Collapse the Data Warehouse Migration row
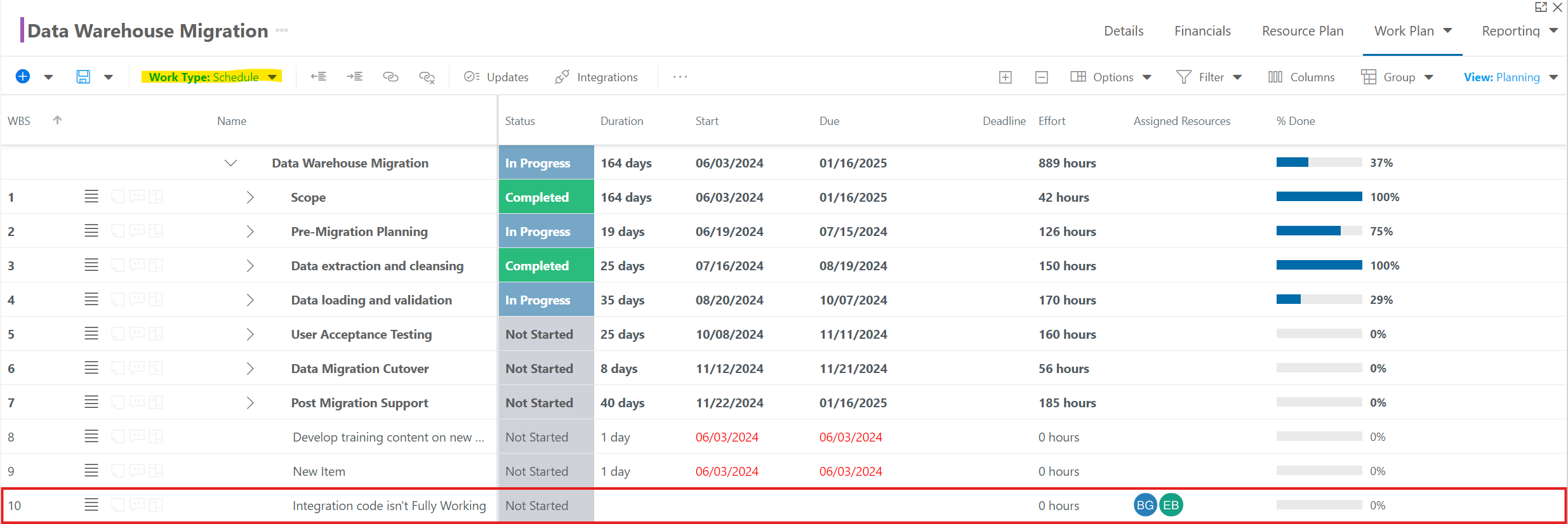 click(231, 163)
